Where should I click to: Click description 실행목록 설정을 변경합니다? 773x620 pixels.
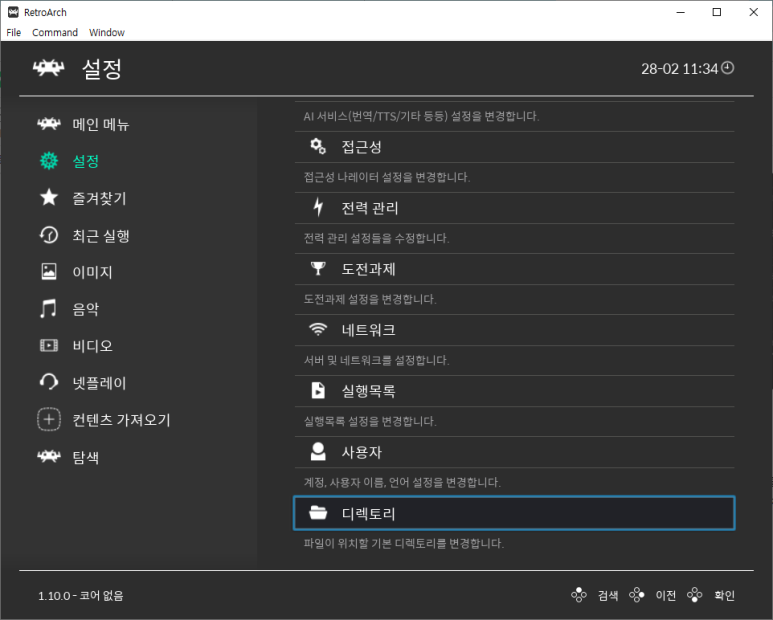coord(370,421)
